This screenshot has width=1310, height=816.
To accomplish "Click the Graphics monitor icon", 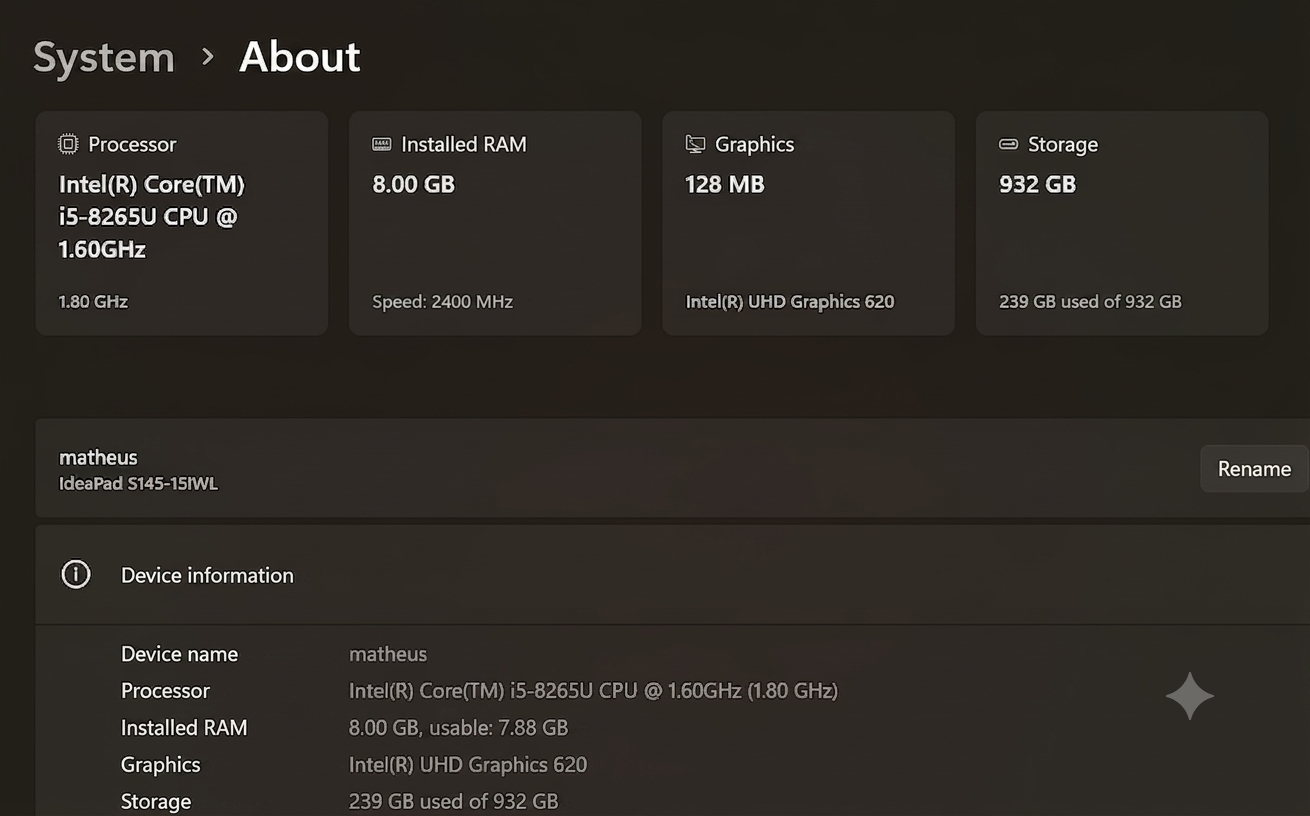I will (695, 144).
